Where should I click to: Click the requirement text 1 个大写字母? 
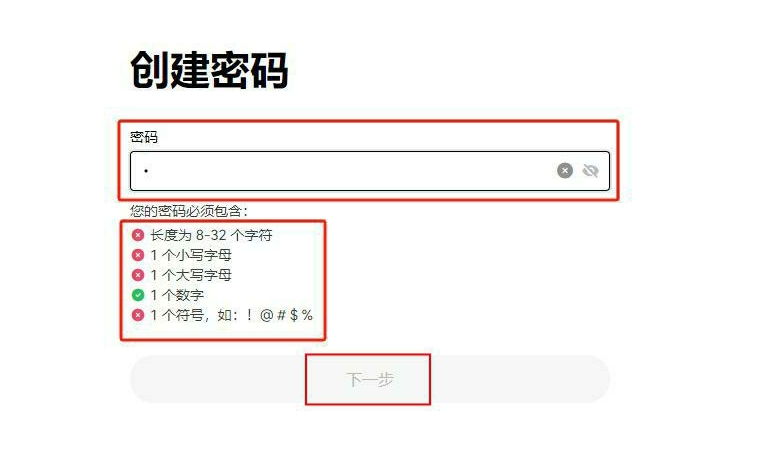[x=191, y=275]
